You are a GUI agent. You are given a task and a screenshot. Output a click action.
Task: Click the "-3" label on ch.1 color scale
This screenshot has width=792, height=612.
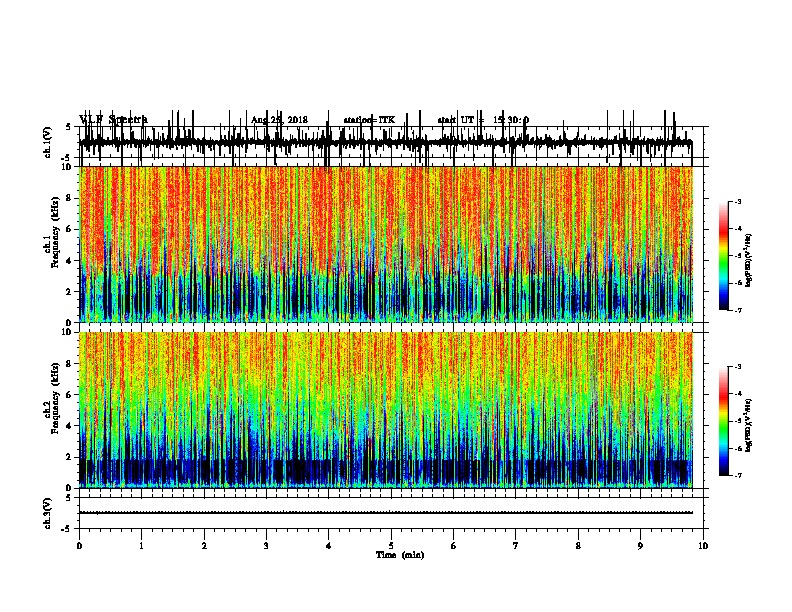click(x=737, y=202)
